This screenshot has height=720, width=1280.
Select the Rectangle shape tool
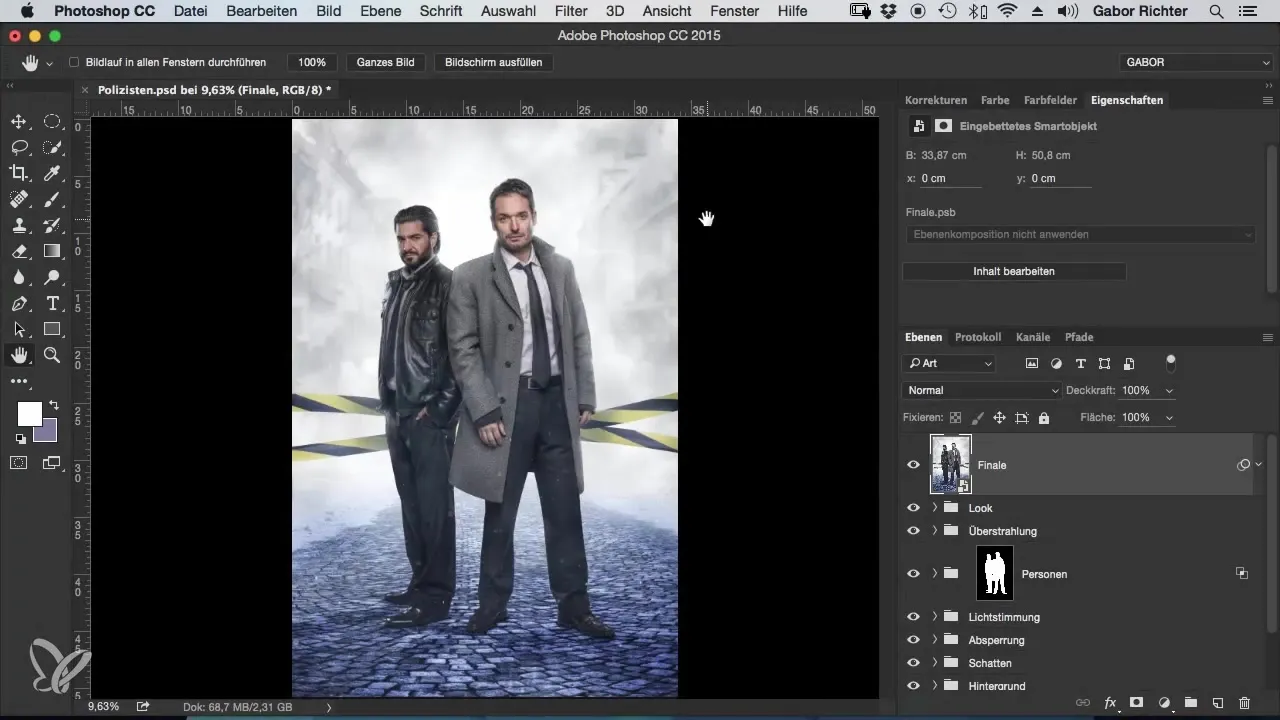coord(52,329)
